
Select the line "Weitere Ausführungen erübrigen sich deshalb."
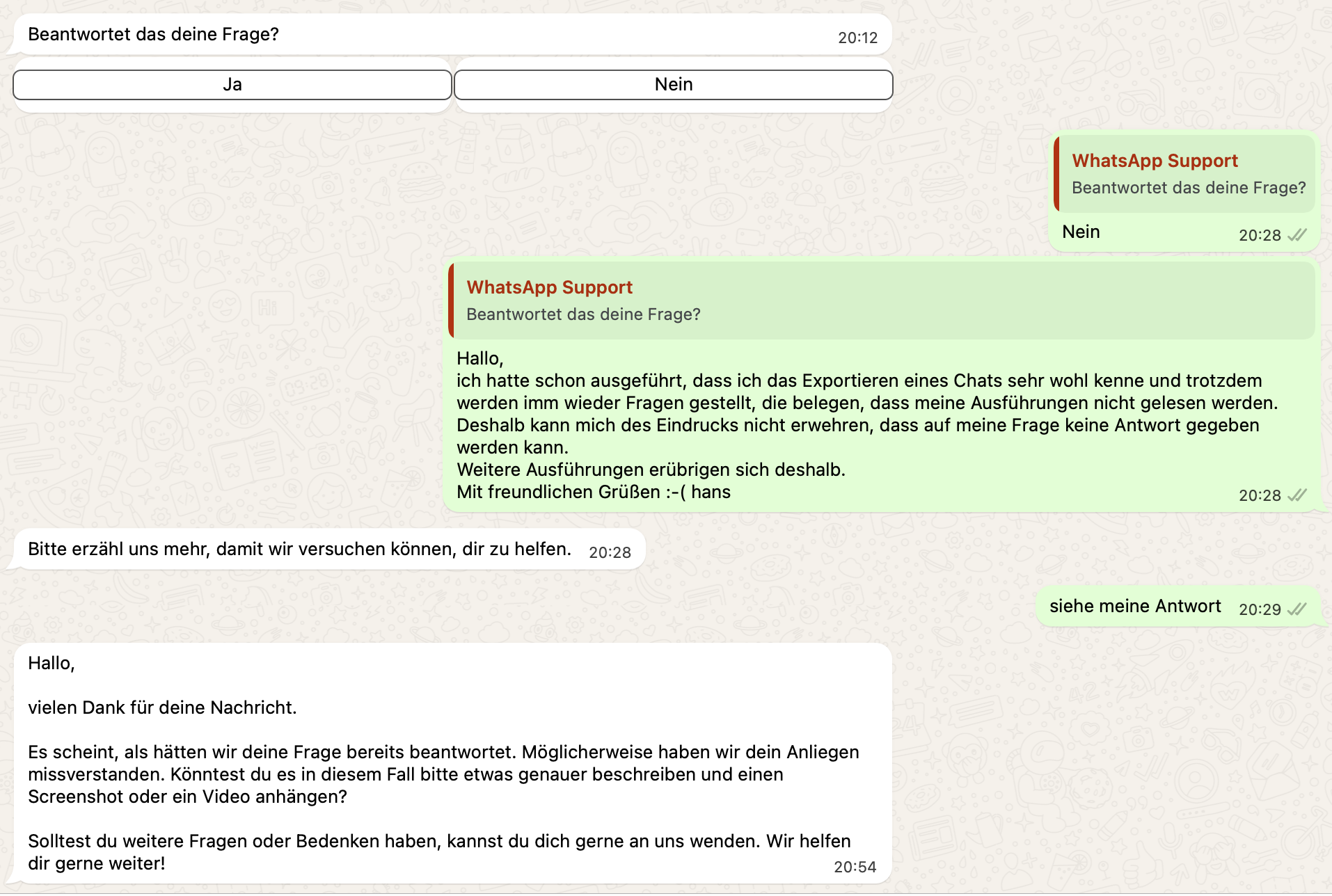(x=651, y=470)
